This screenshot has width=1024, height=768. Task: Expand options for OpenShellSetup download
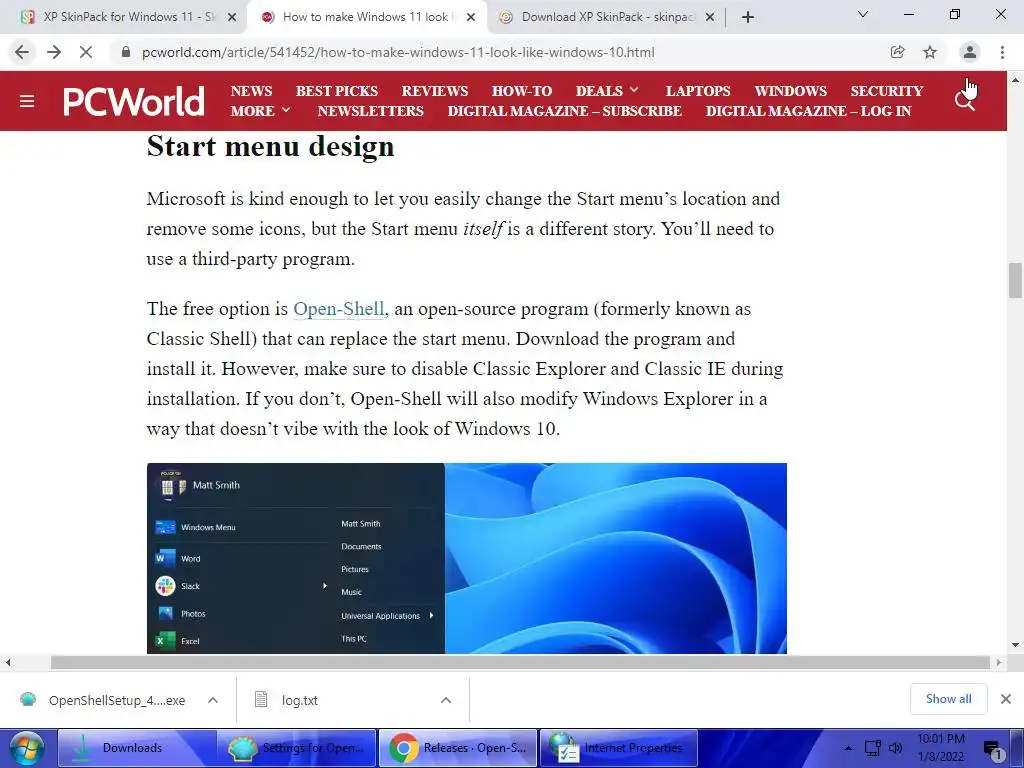pos(213,700)
